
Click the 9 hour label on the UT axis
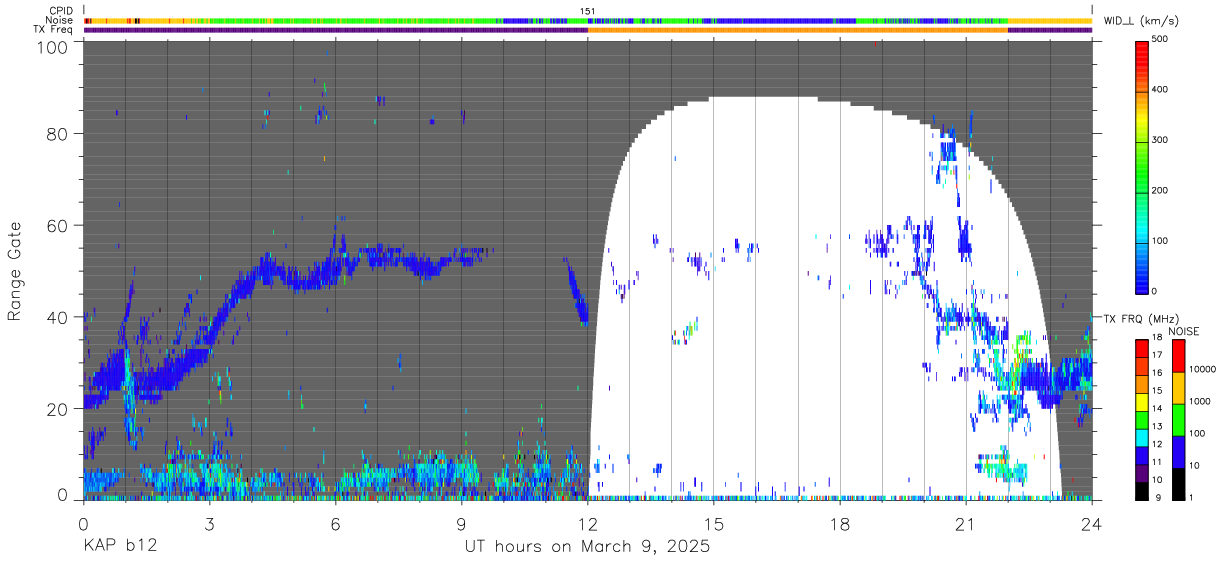(x=461, y=523)
